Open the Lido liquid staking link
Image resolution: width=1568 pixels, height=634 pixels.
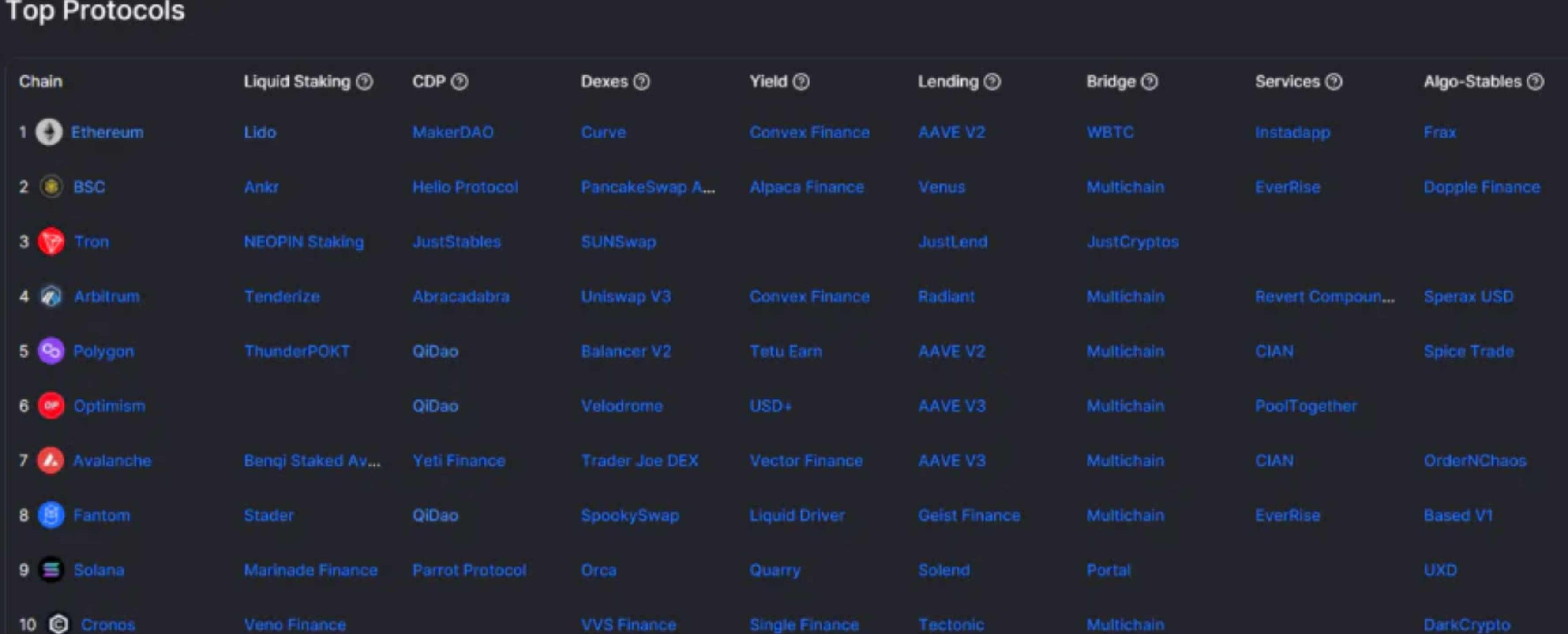point(260,132)
